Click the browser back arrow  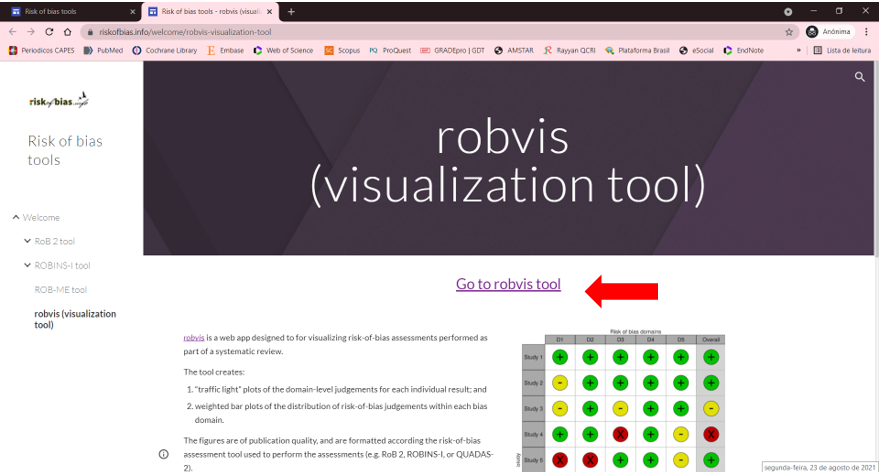pyautogui.click(x=13, y=32)
